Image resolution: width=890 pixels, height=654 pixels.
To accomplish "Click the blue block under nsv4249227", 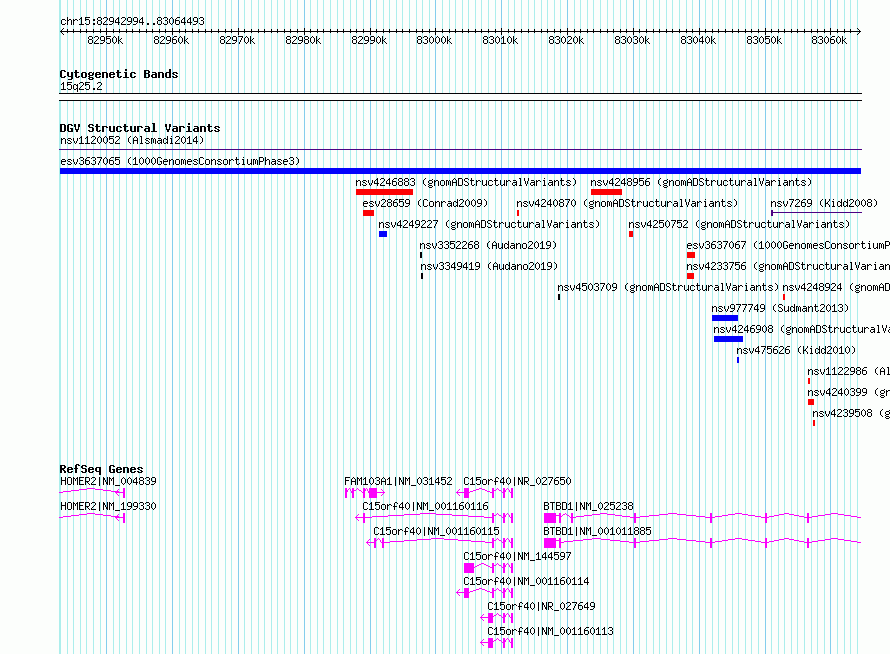I will point(383,234).
